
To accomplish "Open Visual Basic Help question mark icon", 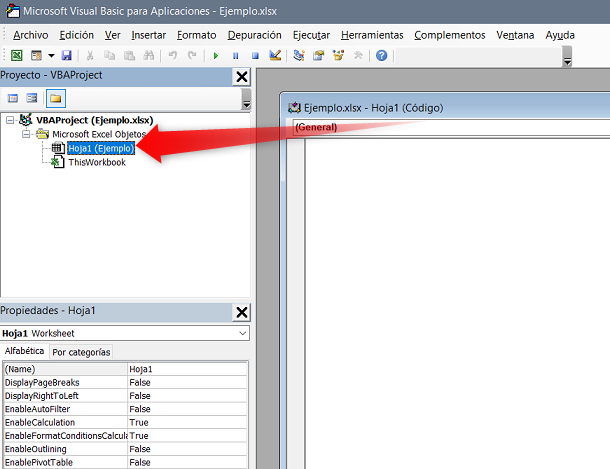I will click(382, 56).
